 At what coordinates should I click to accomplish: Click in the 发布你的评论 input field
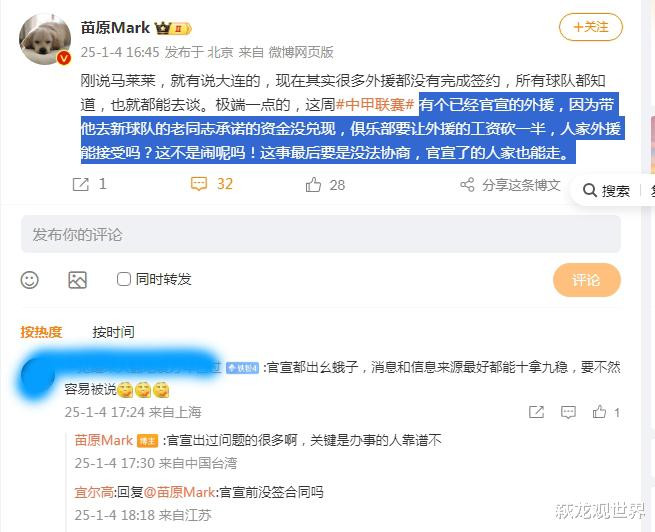click(x=321, y=234)
